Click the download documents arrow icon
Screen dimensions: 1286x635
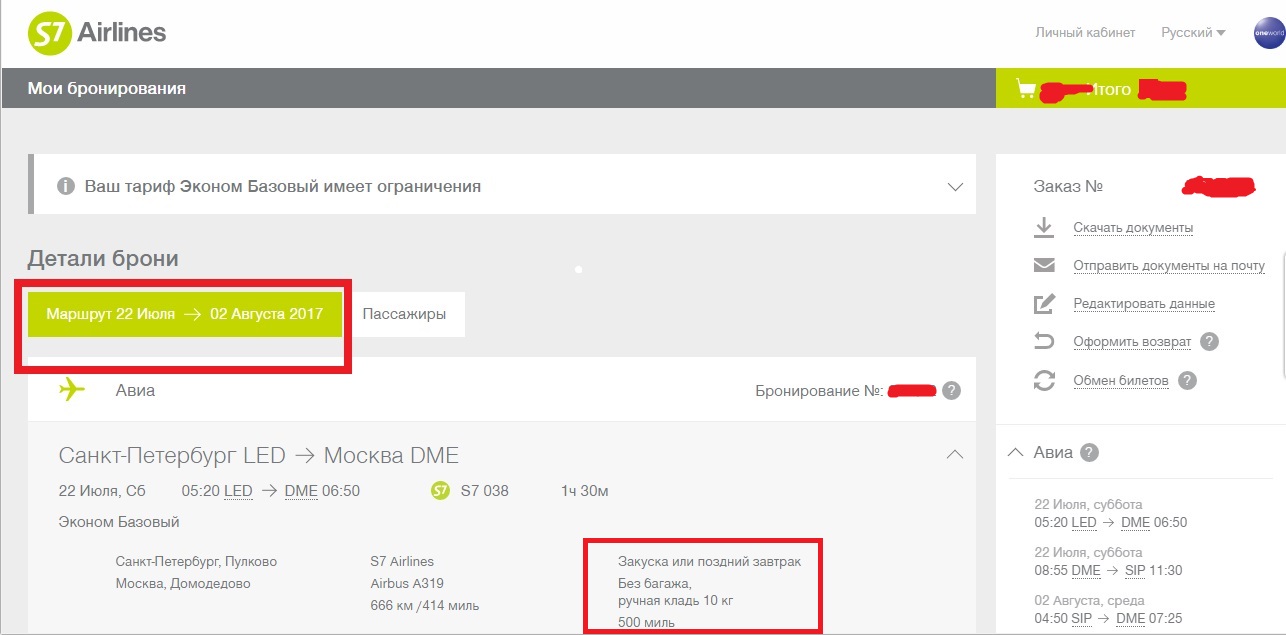[1044, 227]
